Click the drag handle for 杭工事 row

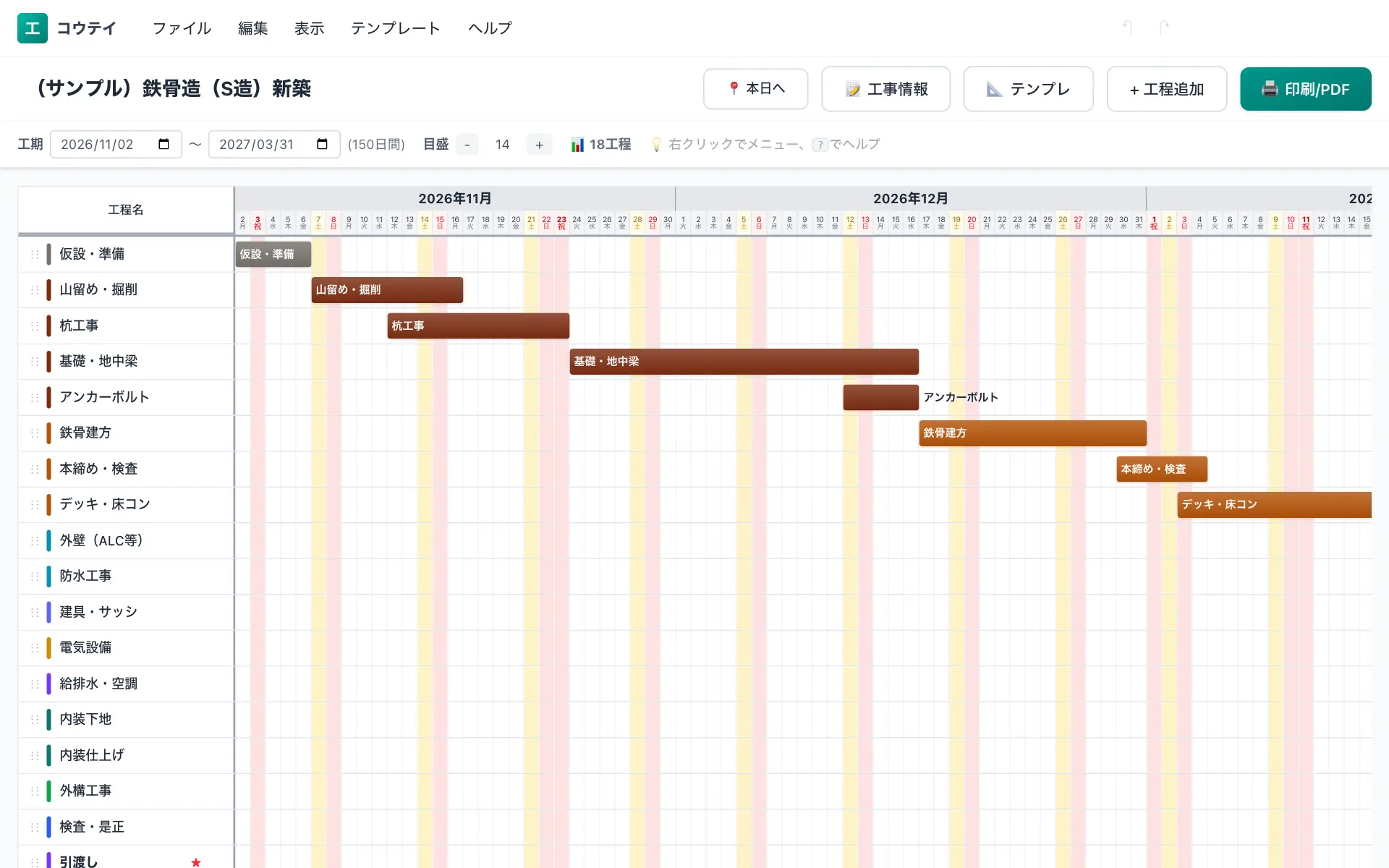[x=35, y=325]
